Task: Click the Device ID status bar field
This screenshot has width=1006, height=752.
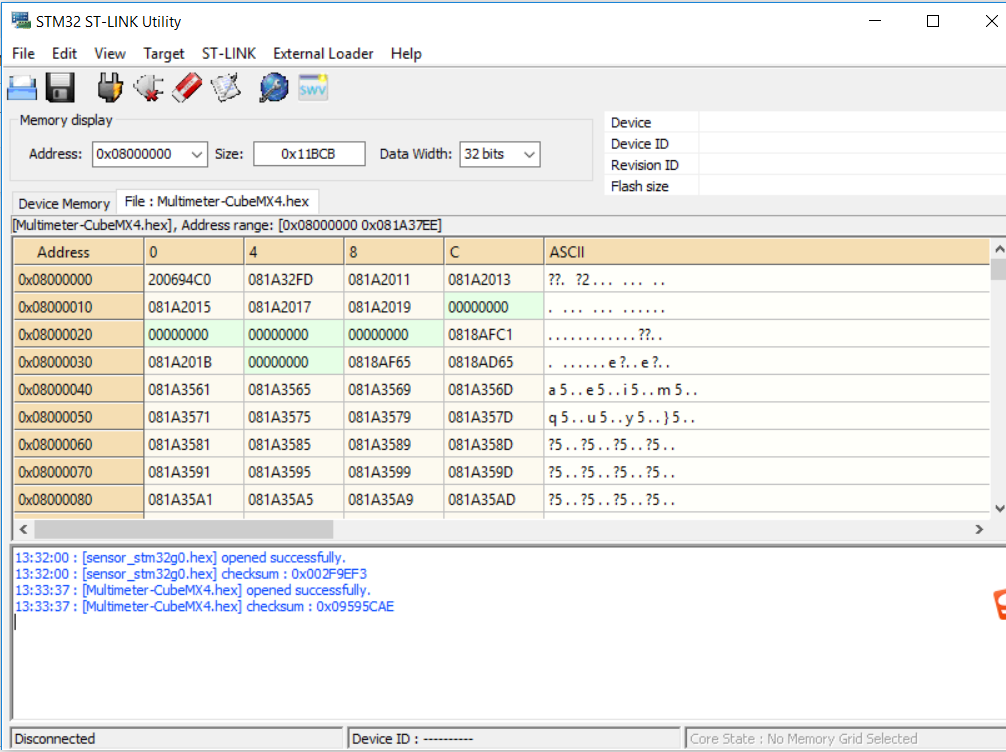Action: [x=513, y=739]
